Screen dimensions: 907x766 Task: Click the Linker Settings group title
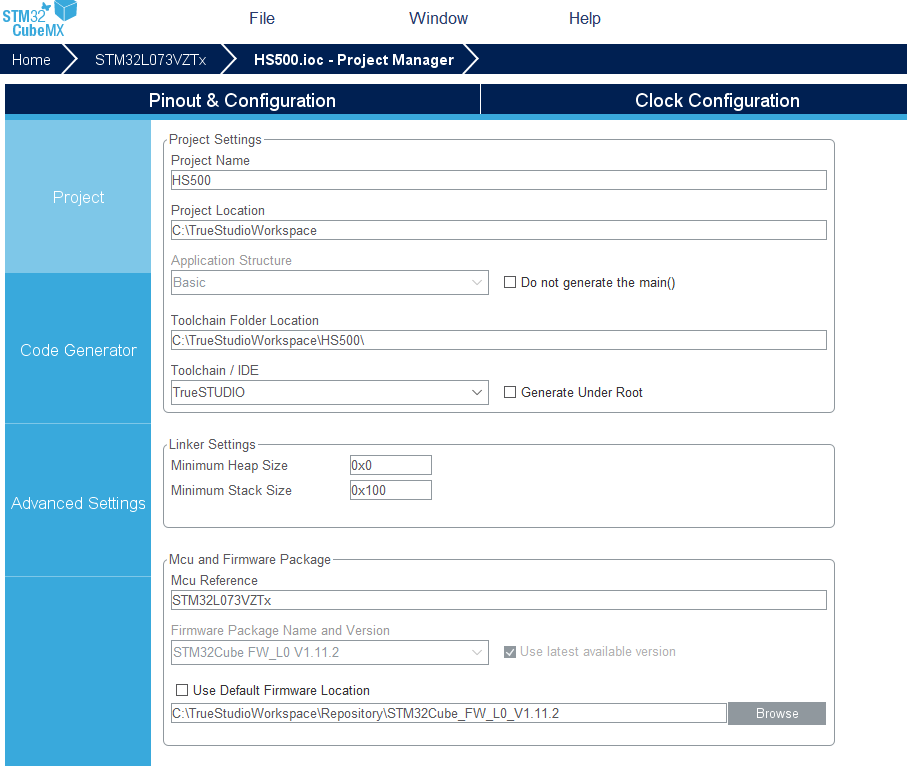tap(212, 444)
